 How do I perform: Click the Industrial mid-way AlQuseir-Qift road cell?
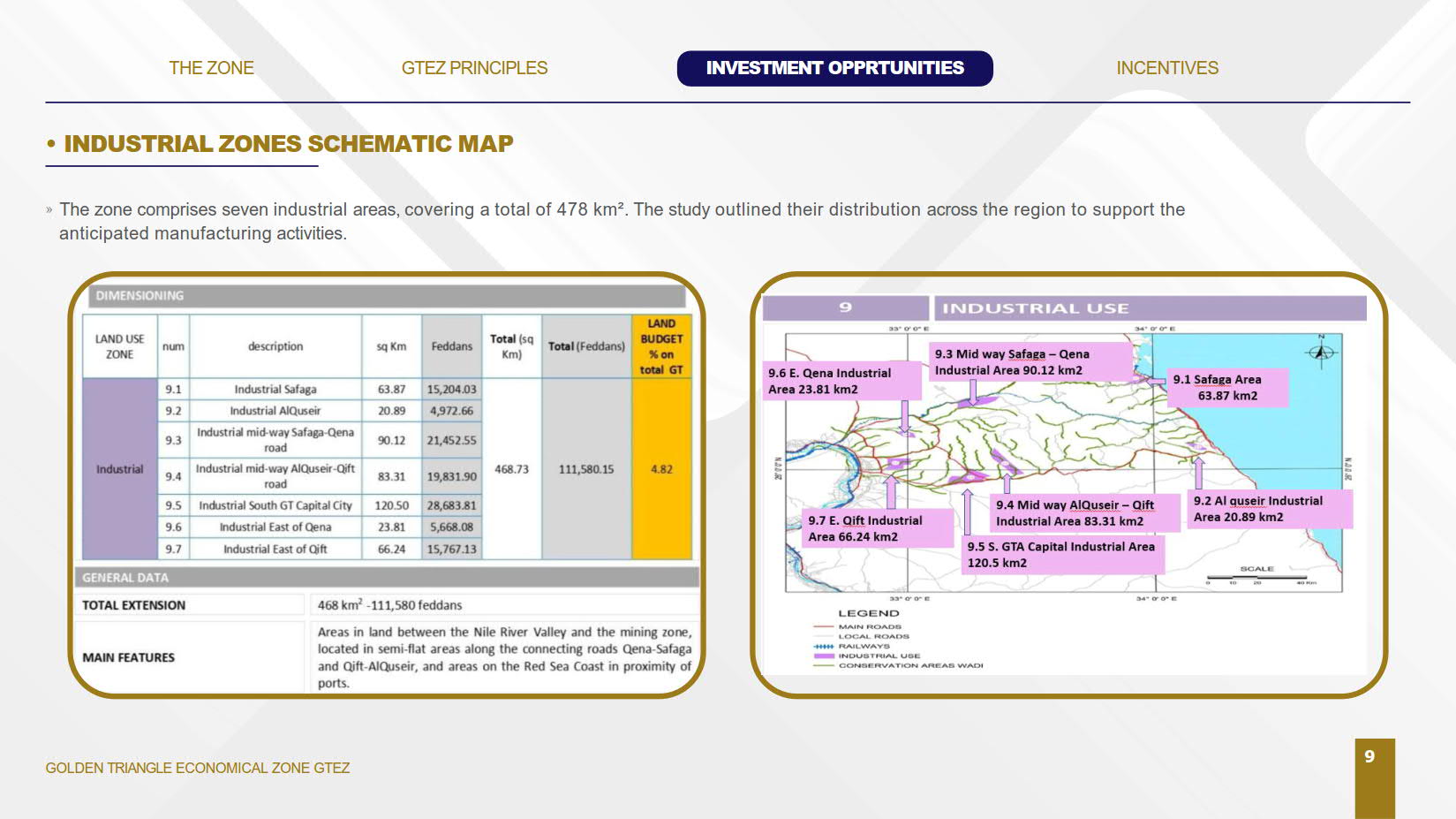tap(275, 476)
